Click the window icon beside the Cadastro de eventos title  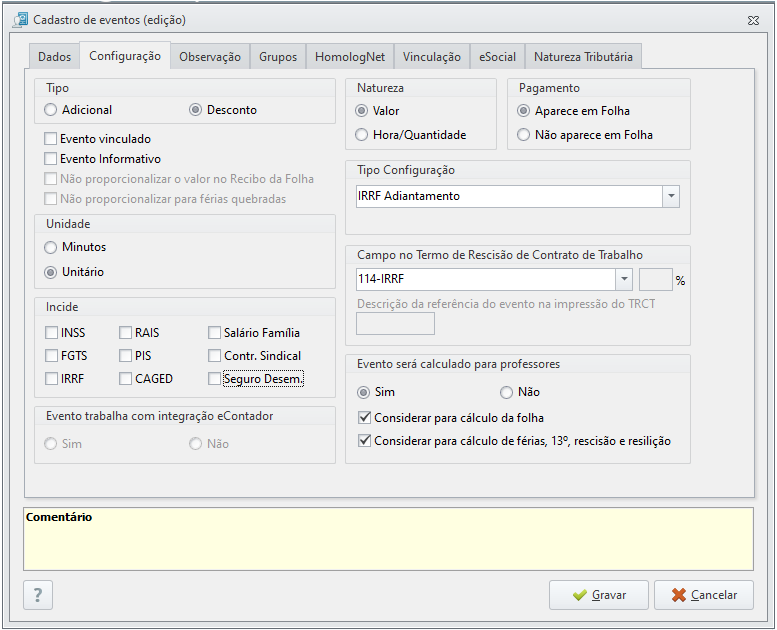point(20,20)
